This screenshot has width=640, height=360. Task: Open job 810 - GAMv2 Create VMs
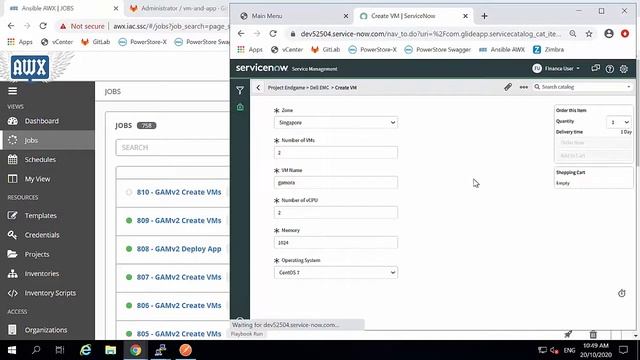[x=179, y=192]
